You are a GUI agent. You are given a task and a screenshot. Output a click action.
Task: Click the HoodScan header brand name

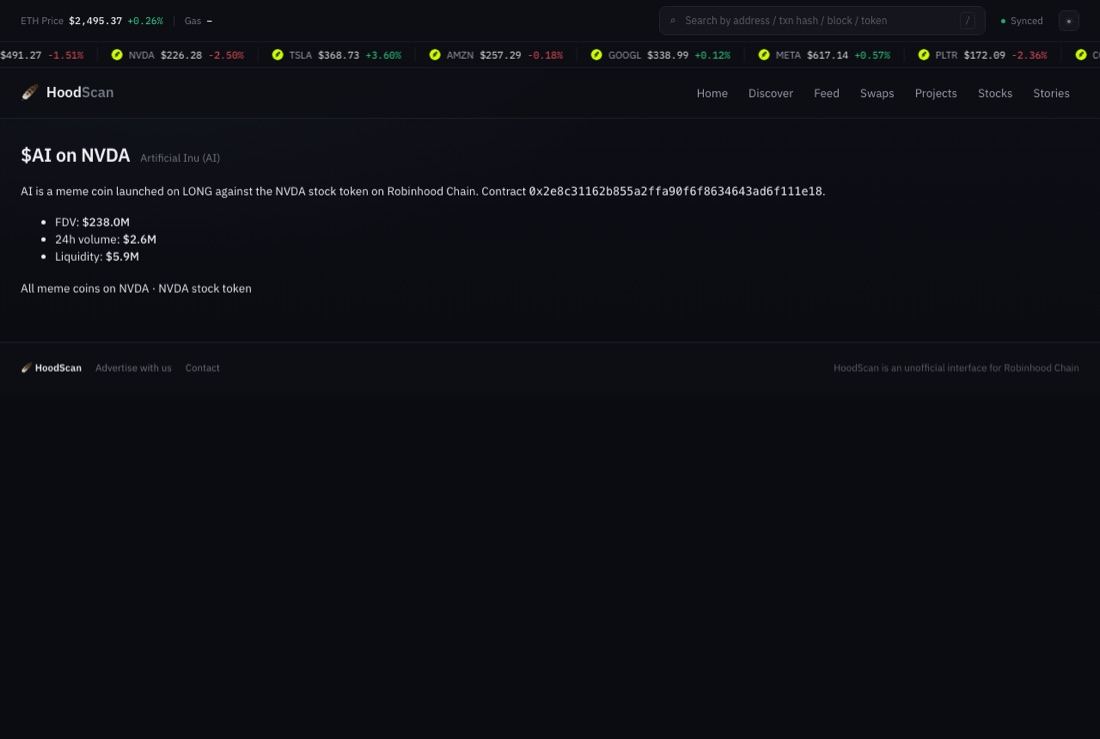click(80, 93)
